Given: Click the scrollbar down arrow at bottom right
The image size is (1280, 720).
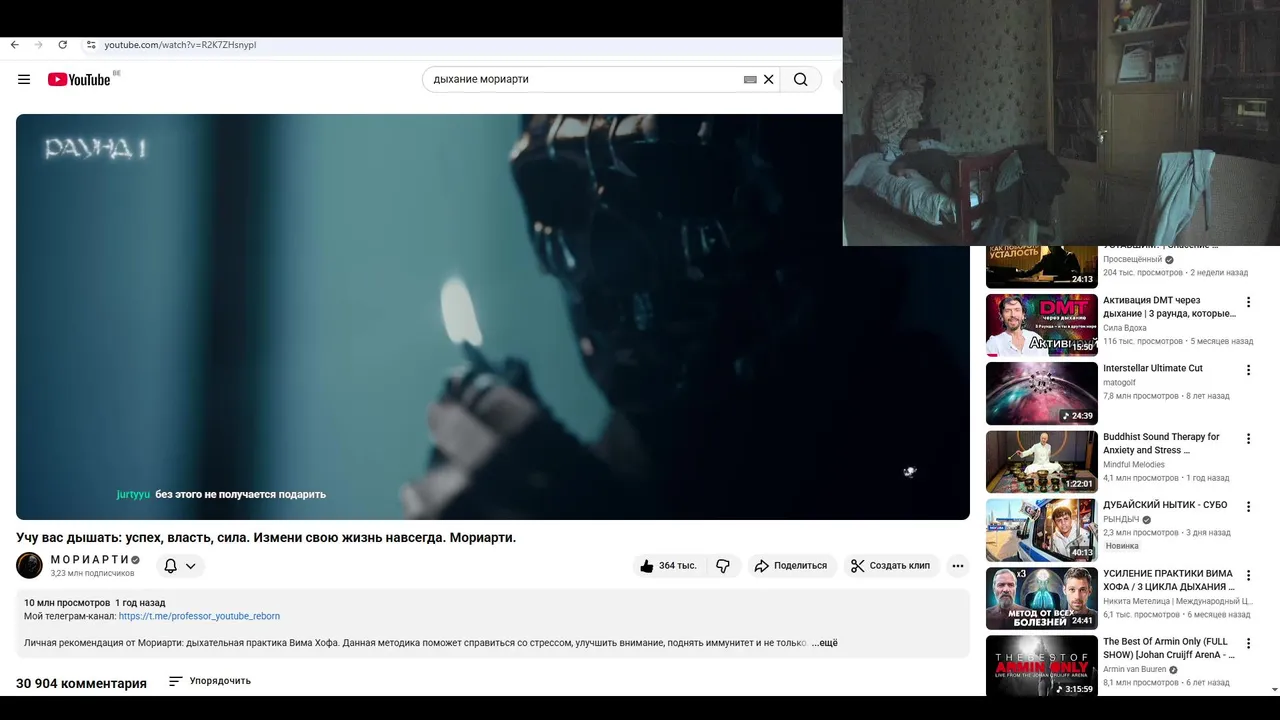Looking at the screenshot, I should [x=1274, y=690].
